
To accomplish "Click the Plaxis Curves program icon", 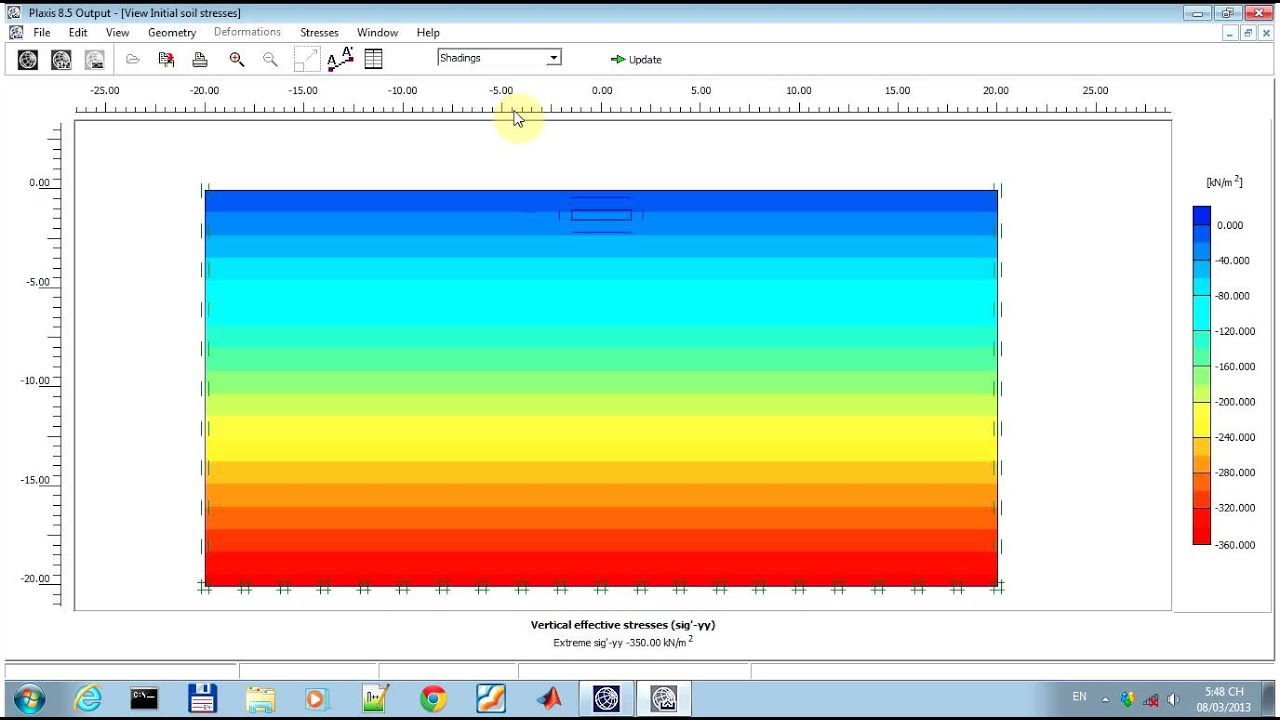I will [x=94, y=60].
